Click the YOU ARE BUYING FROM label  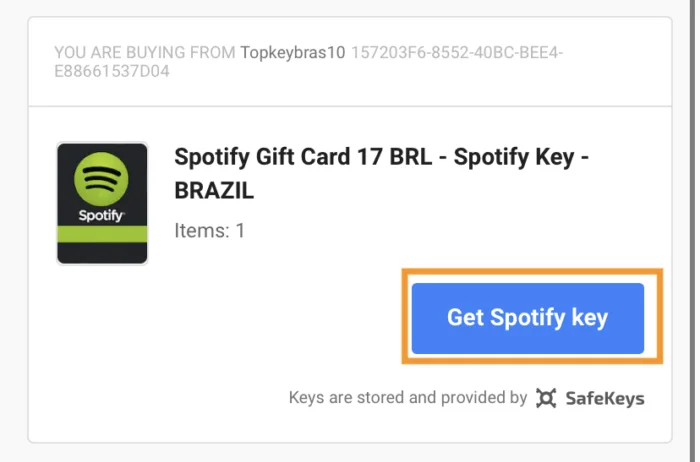click(x=145, y=51)
